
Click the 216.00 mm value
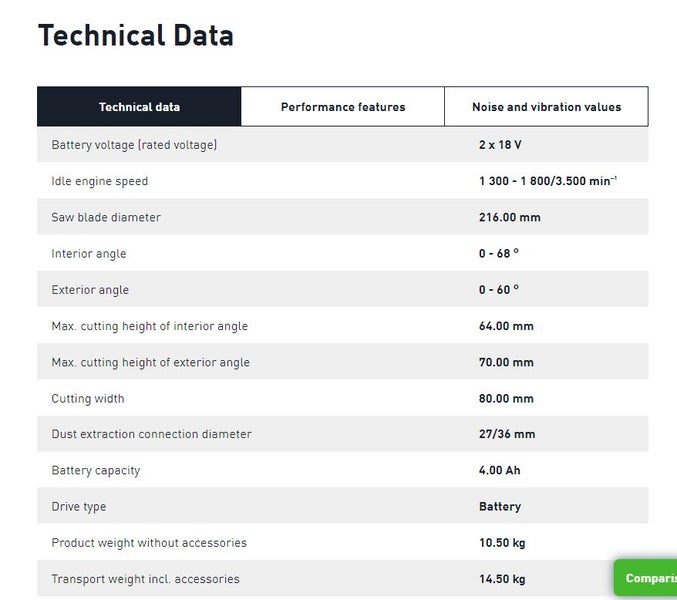pyautogui.click(x=509, y=217)
